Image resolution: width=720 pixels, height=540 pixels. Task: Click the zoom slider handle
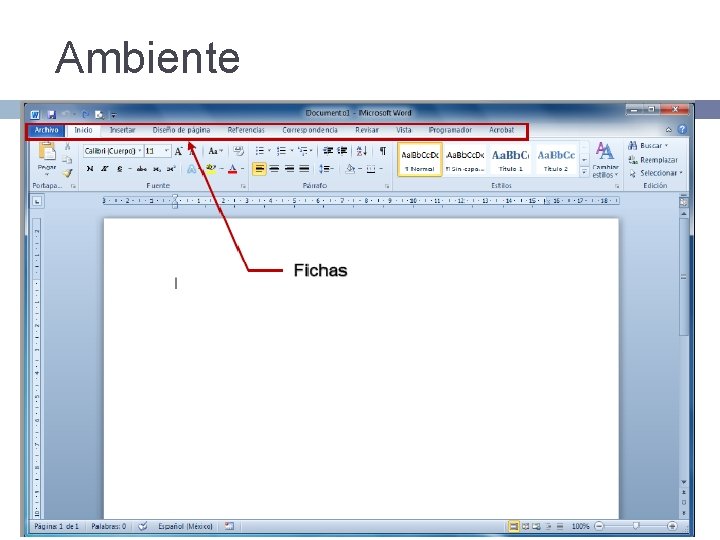pos(636,526)
